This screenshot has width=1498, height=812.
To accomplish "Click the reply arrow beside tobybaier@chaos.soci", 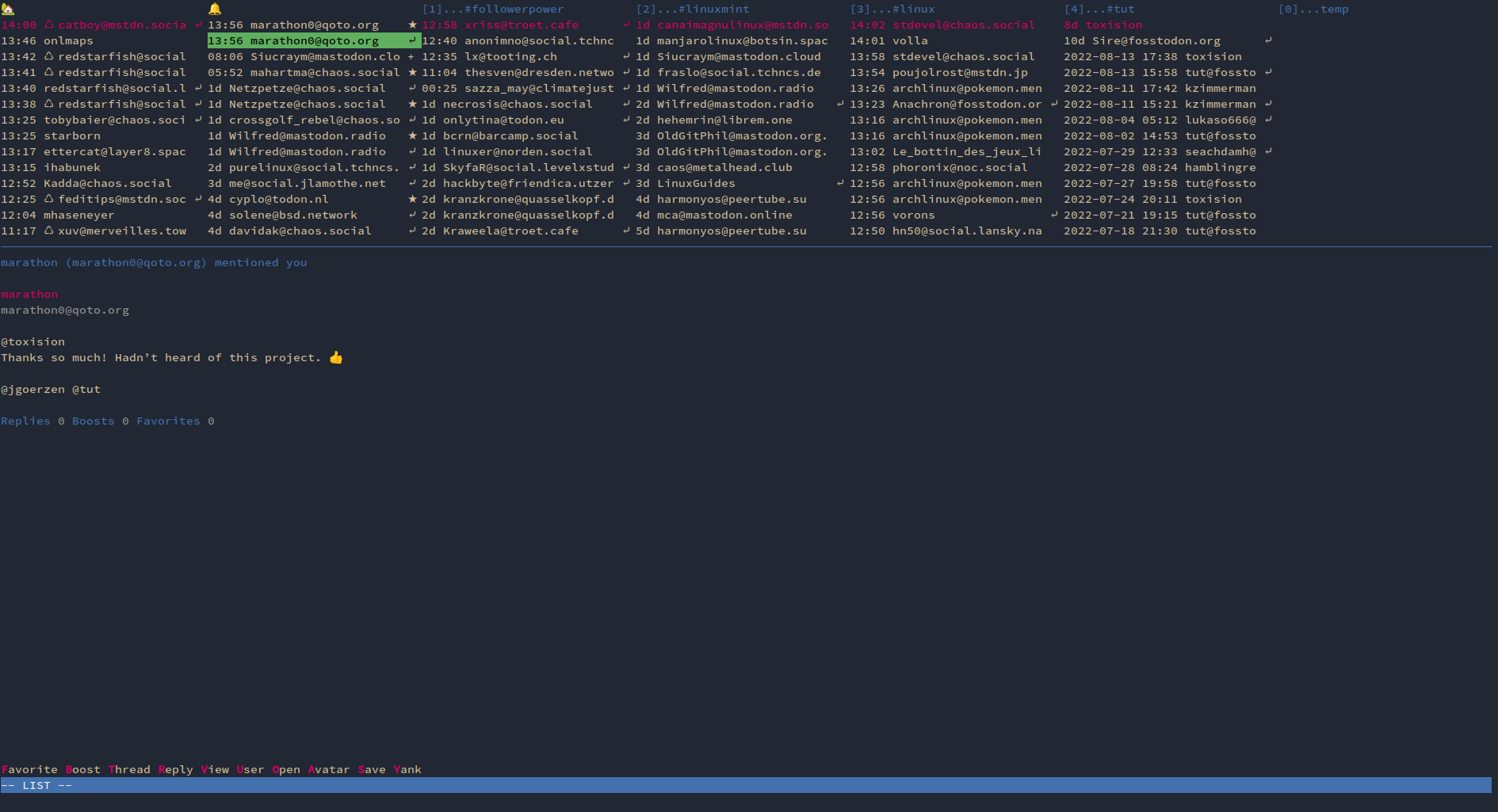I will click(x=198, y=120).
